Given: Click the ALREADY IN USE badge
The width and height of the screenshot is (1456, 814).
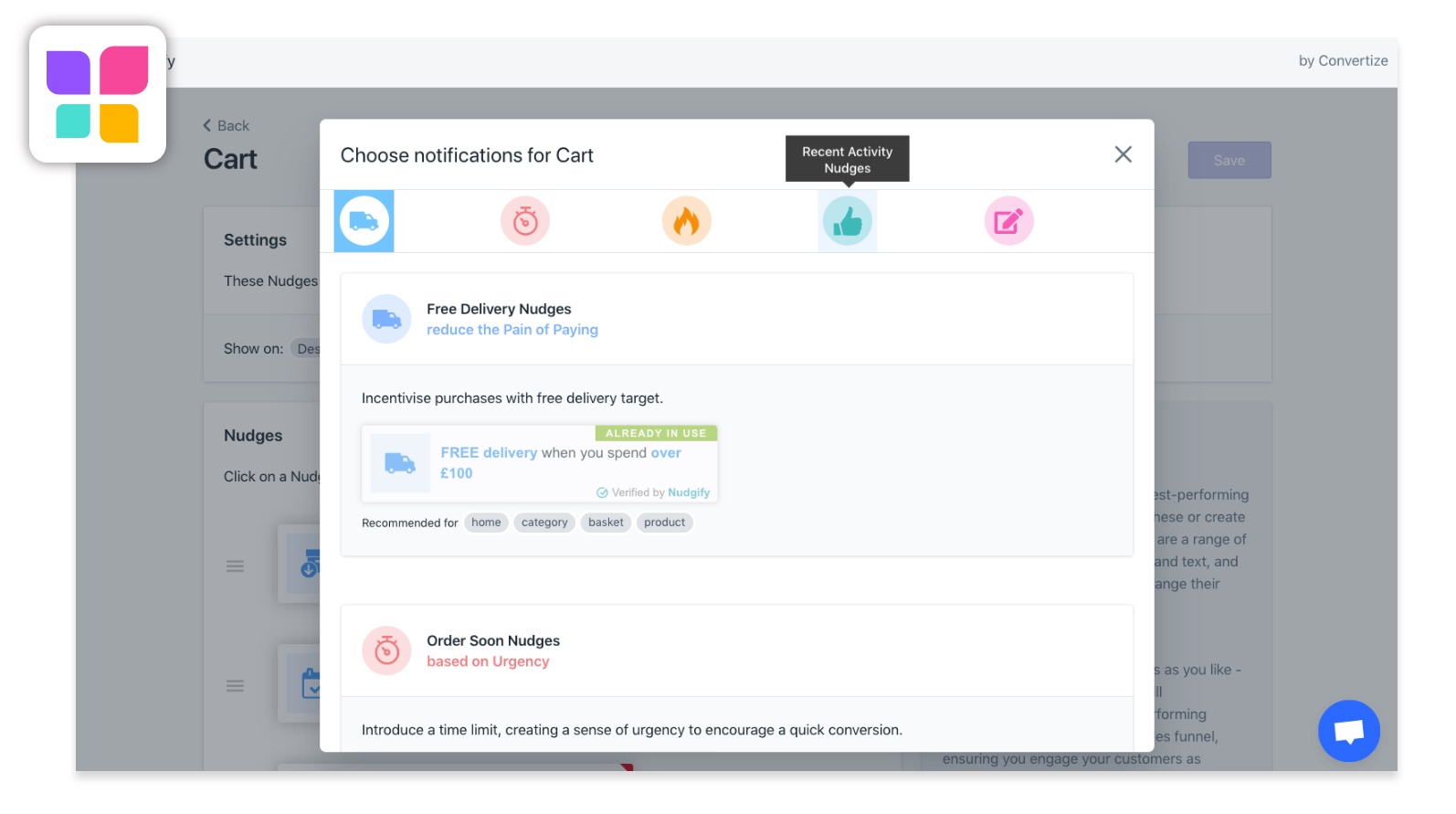Looking at the screenshot, I should (656, 433).
